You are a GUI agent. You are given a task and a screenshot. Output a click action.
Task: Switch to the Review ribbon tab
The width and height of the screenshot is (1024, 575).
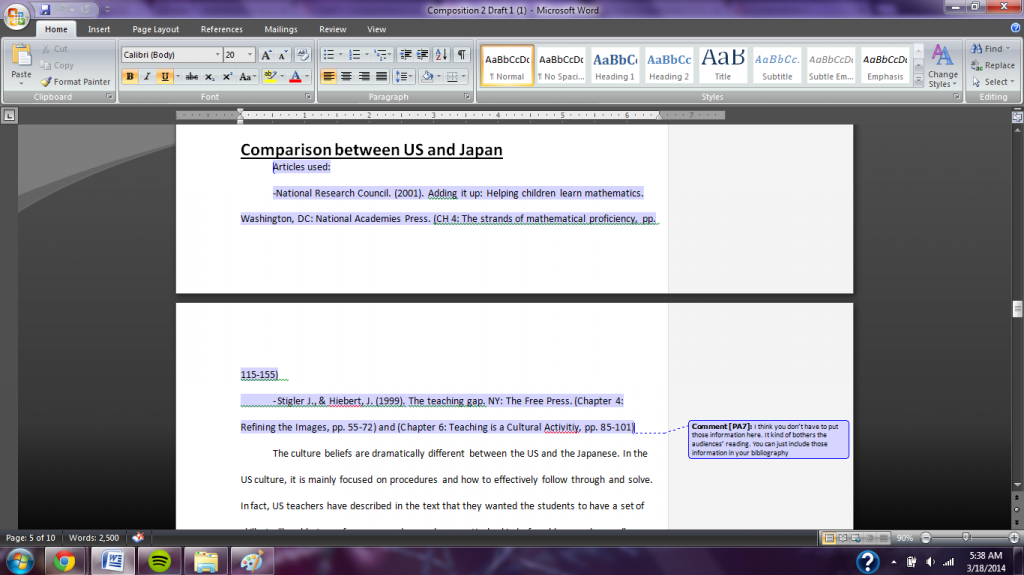point(332,30)
